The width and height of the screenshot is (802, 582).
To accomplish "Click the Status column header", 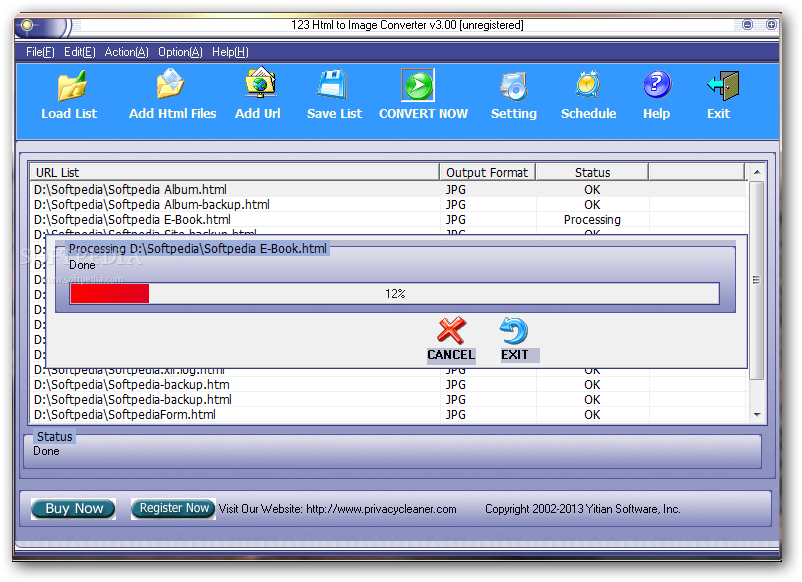I will point(592,172).
